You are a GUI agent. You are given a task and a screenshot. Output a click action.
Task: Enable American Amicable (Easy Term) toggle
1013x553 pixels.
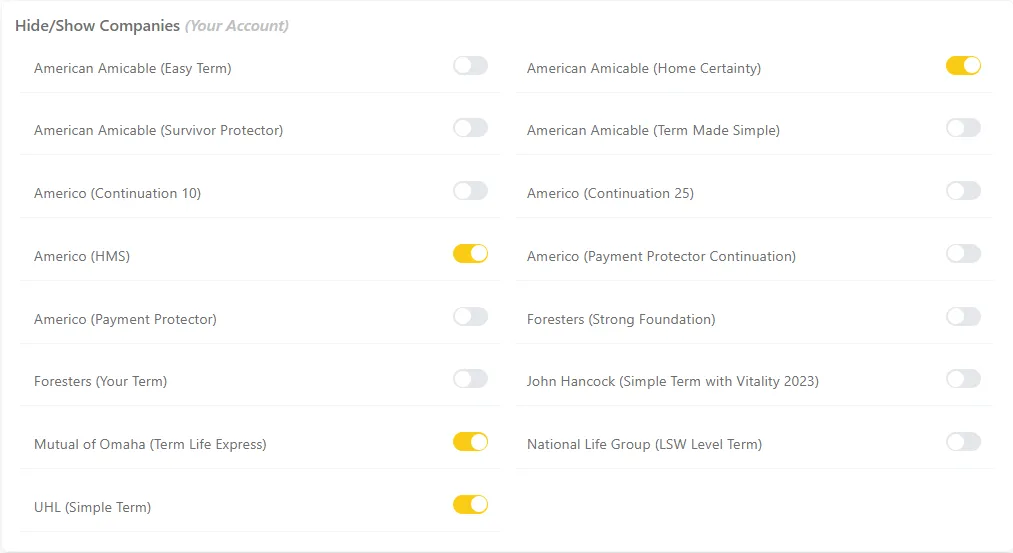click(x=470, y=66)
